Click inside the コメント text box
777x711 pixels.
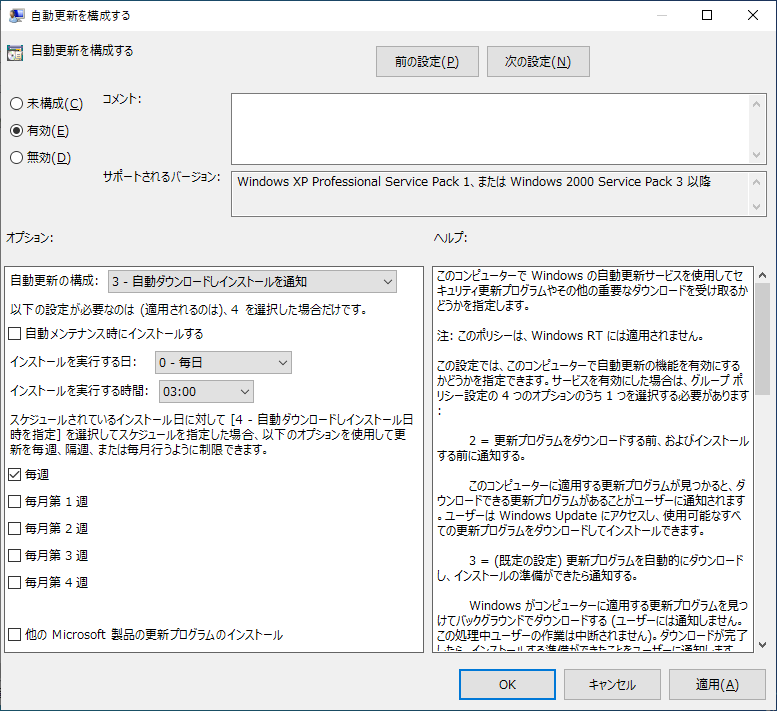coord(490,129)
